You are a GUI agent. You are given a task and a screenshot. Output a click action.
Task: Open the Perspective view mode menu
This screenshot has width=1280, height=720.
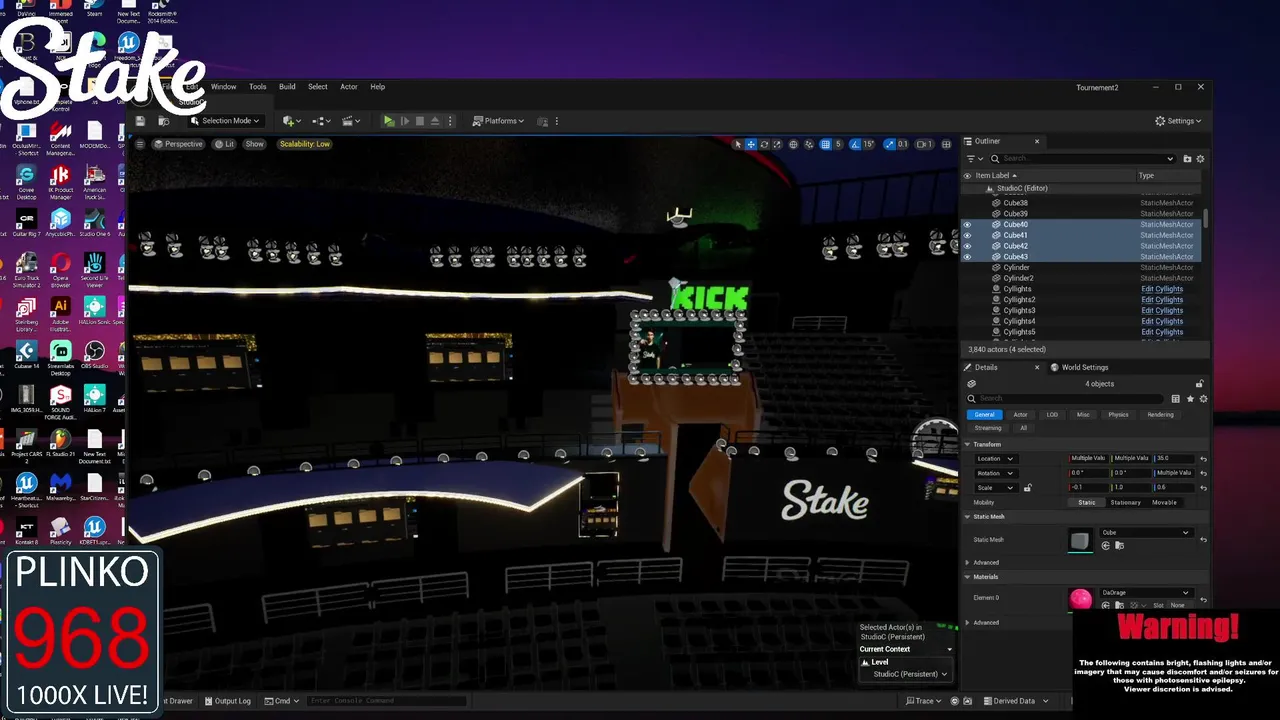(178, 144)
